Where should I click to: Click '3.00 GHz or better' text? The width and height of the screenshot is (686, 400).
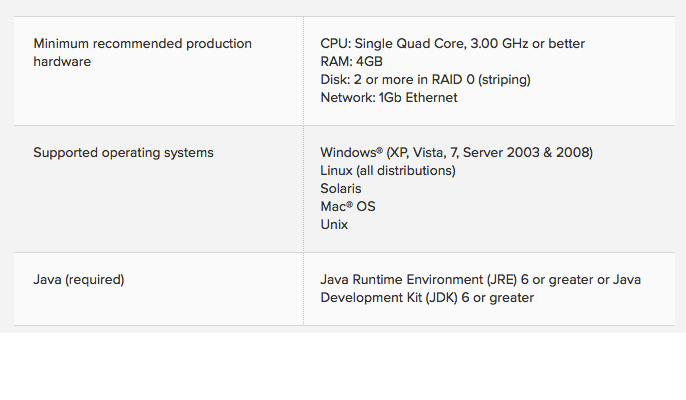528,44
